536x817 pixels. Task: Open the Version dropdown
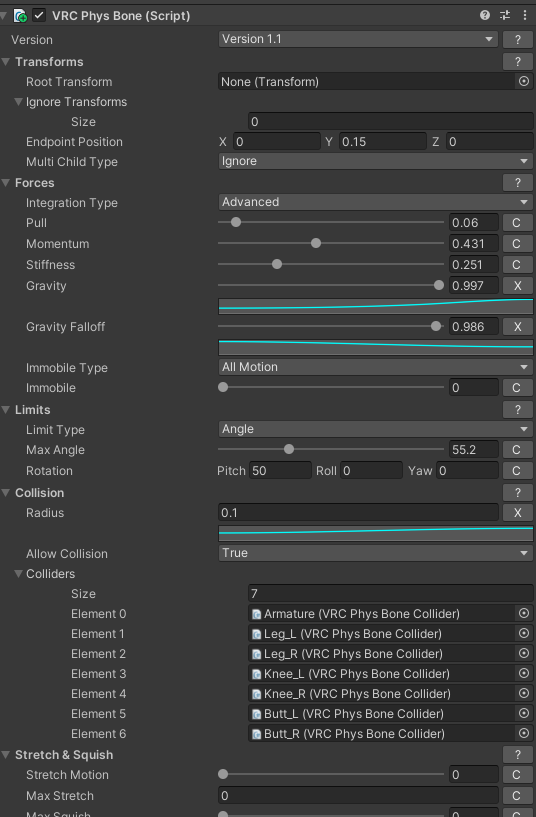pyautogui.click(x=358, y=39)
